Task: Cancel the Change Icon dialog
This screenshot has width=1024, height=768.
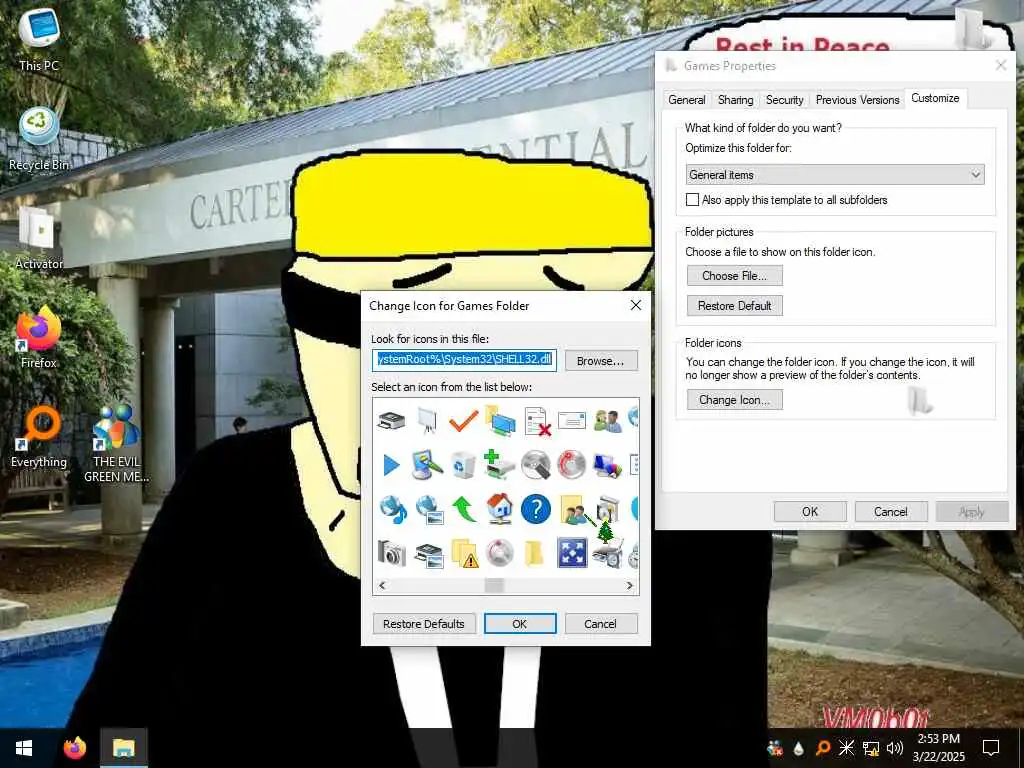Action: click(x=601, y=624)
